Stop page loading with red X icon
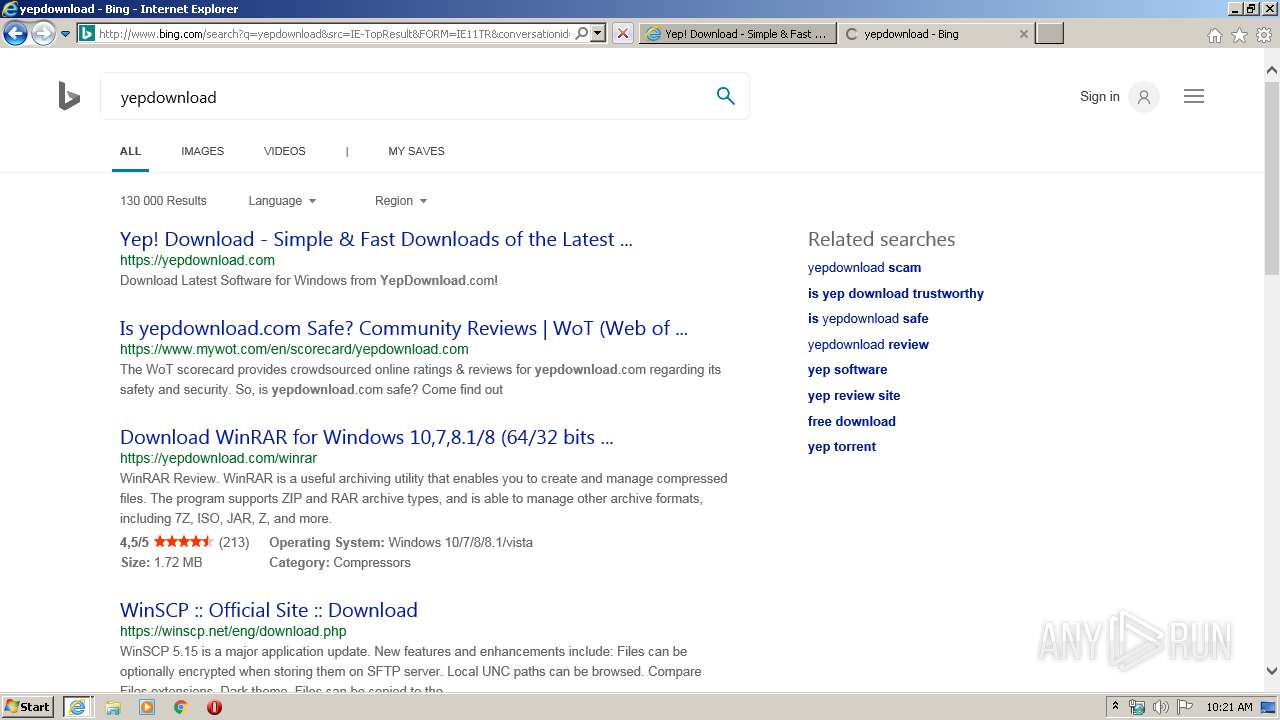Screen dimensions: 1280x720 click(622, 34)
